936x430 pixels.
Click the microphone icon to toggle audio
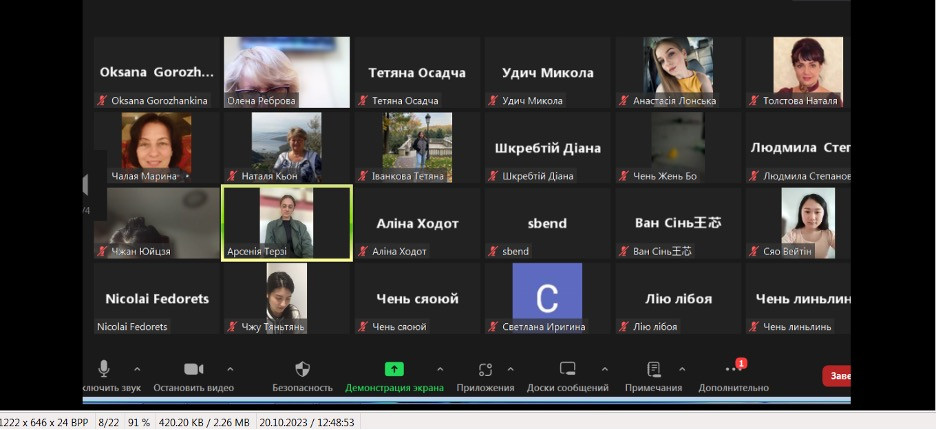(104, 369)
